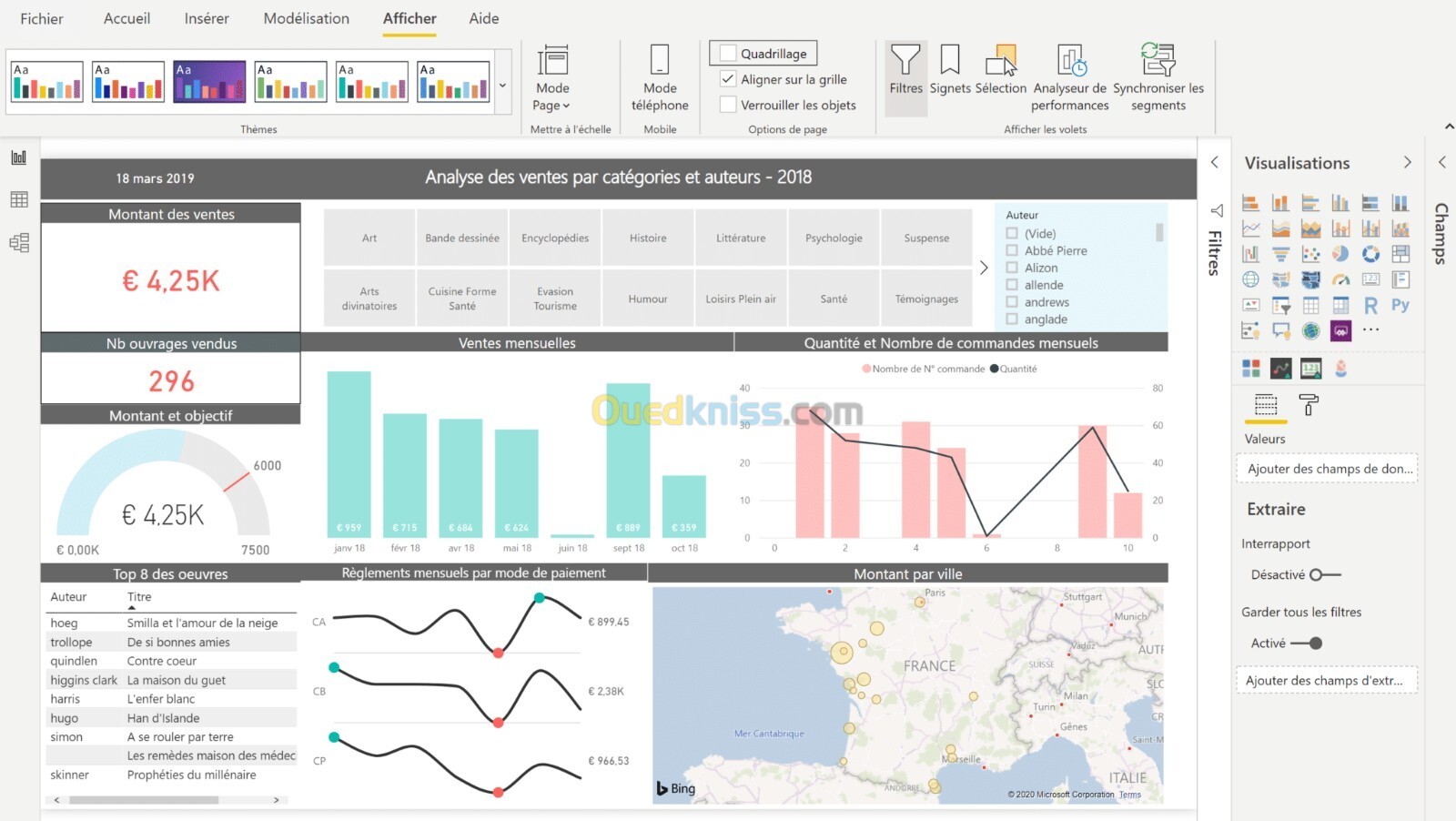Switch to Mode téléphone layout
1456x821 pixels.
[x=660, y=78]
